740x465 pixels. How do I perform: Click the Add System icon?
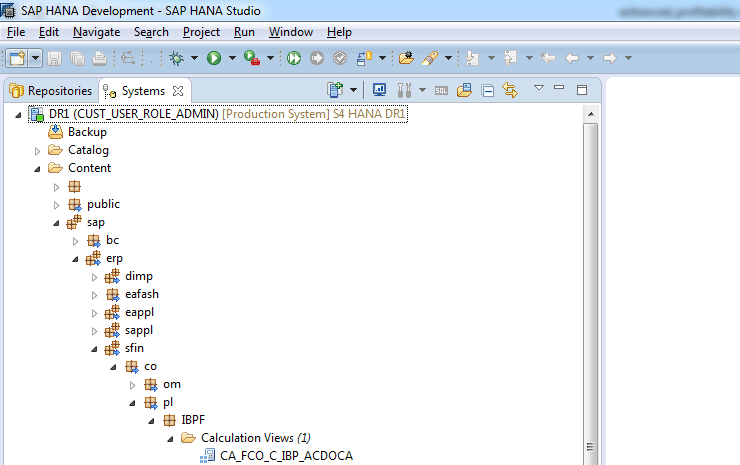(335, 90)
